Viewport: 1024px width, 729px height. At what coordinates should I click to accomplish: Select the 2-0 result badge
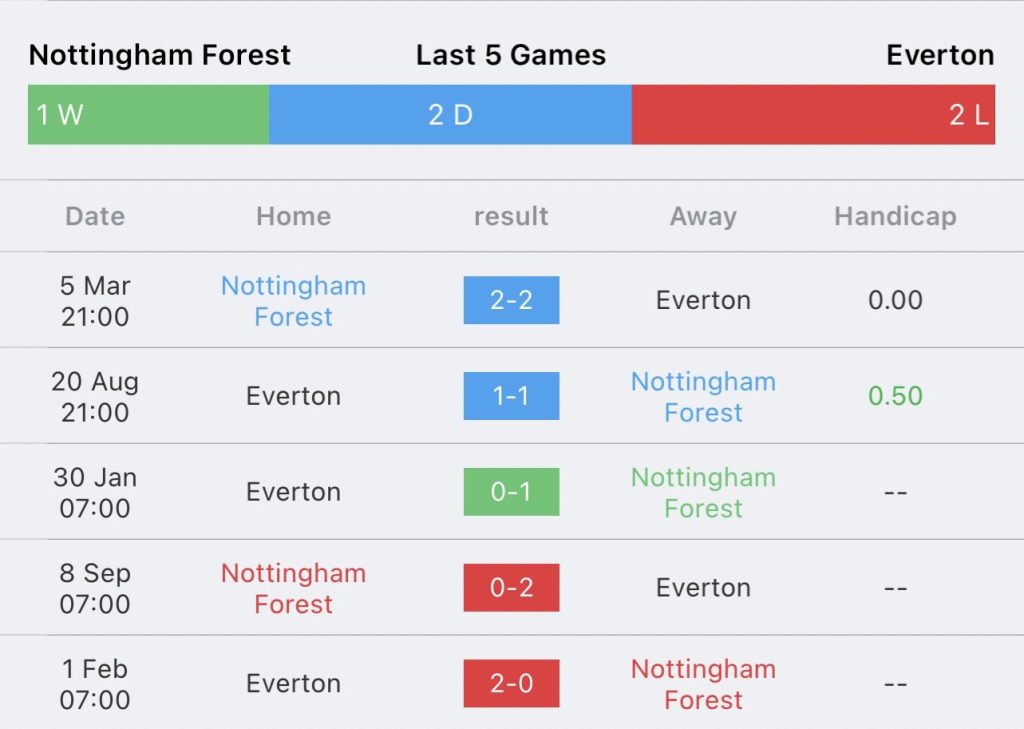tap(511, 683)
